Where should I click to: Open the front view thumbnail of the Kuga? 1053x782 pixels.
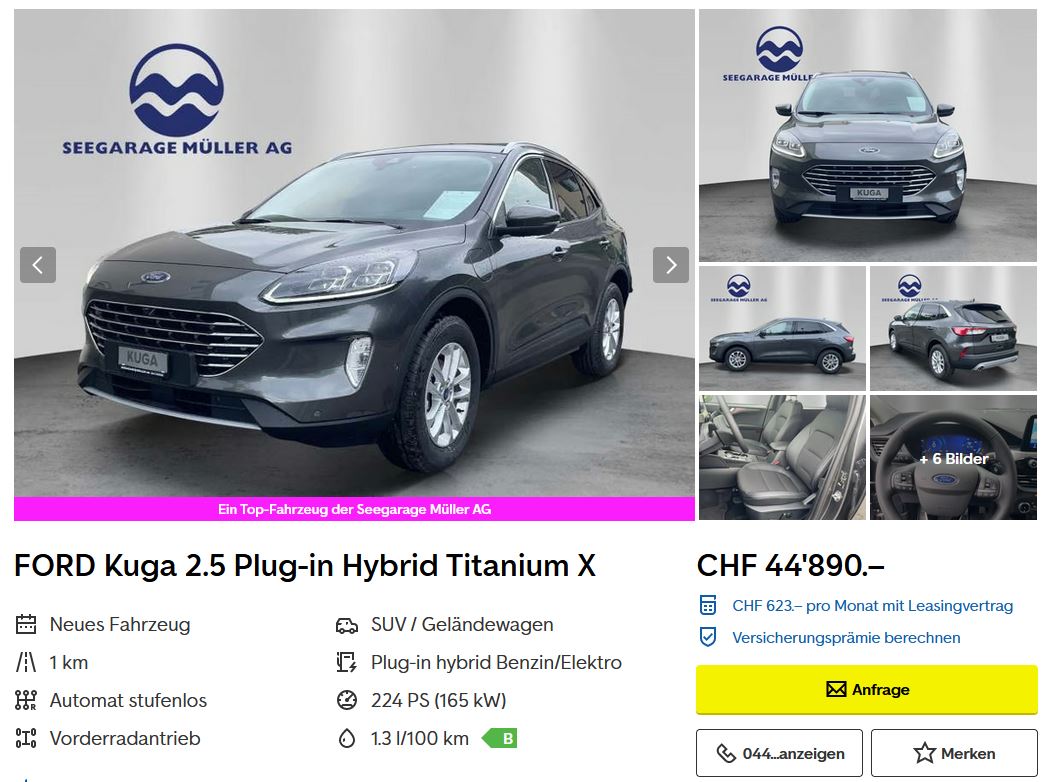pyautogui.click(x=868, y=135)
